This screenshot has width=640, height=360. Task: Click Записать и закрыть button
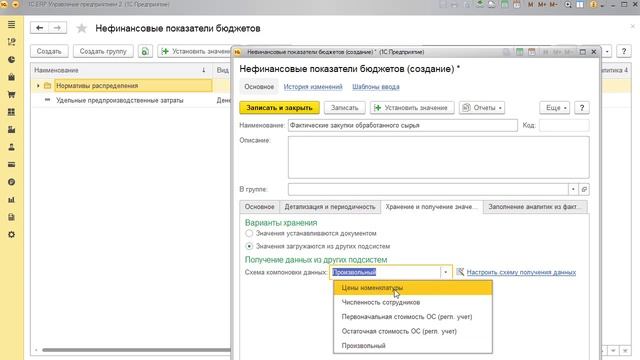click(x=279, y=108)
